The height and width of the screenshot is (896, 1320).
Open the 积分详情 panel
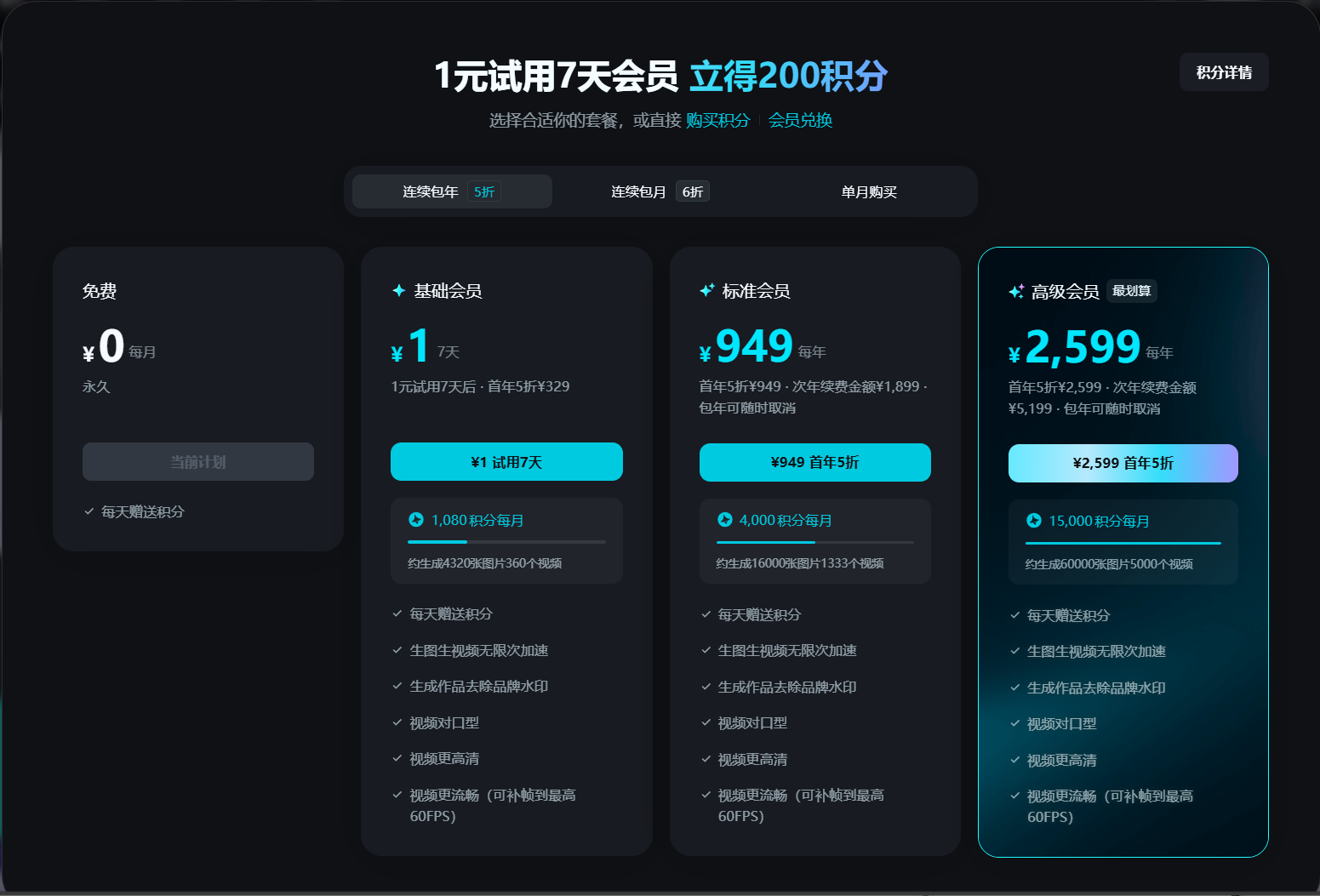(1223, 72)
